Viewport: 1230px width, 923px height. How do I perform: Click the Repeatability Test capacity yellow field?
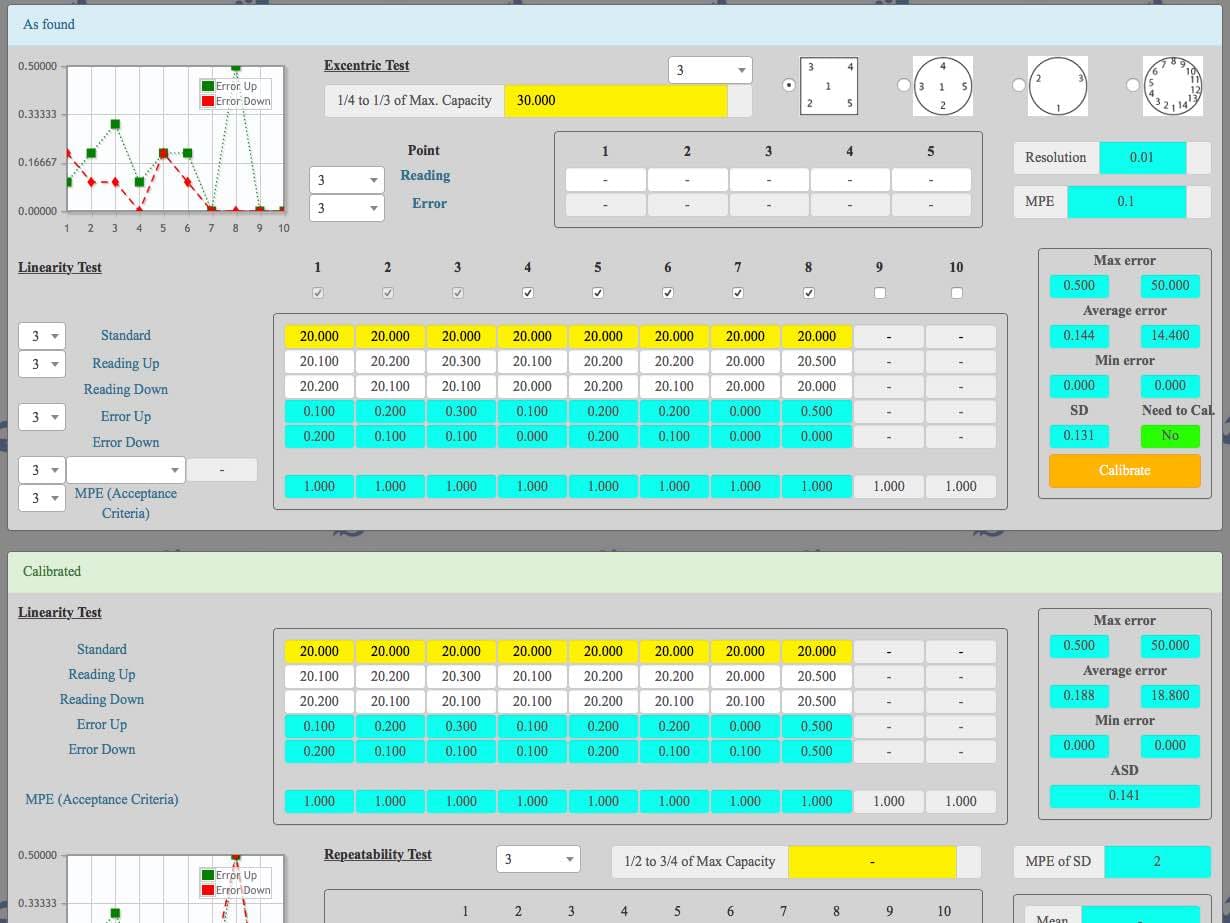(x=872, y=861)
